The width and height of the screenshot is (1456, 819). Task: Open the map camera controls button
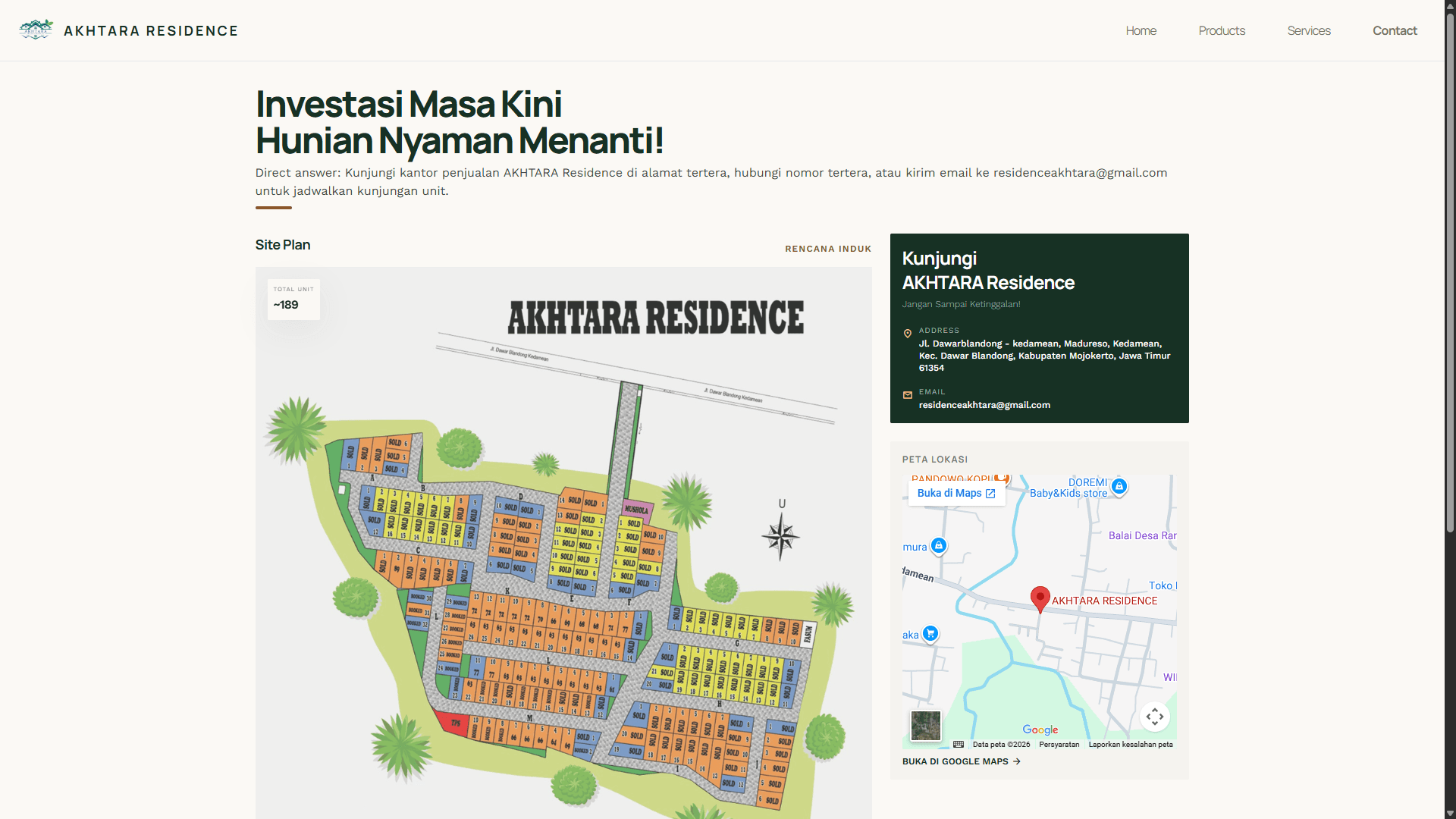pos(1155,717)
